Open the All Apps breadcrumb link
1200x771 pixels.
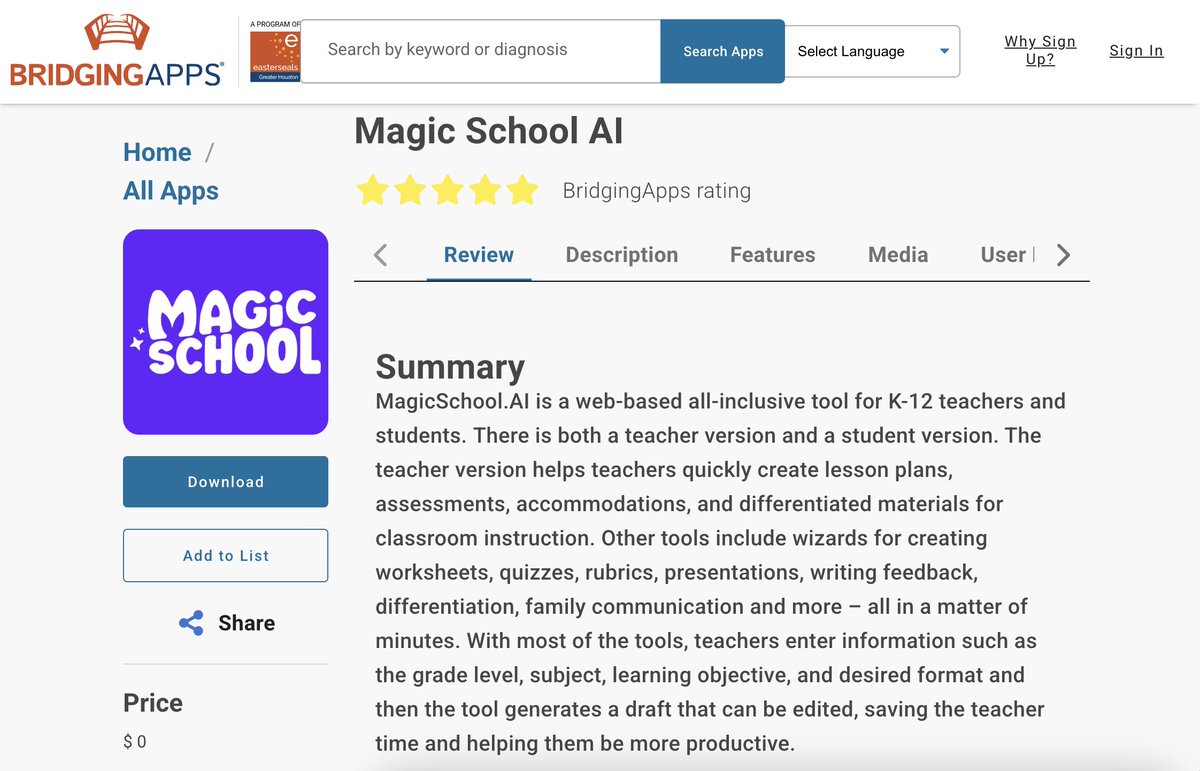click(171, 191)
